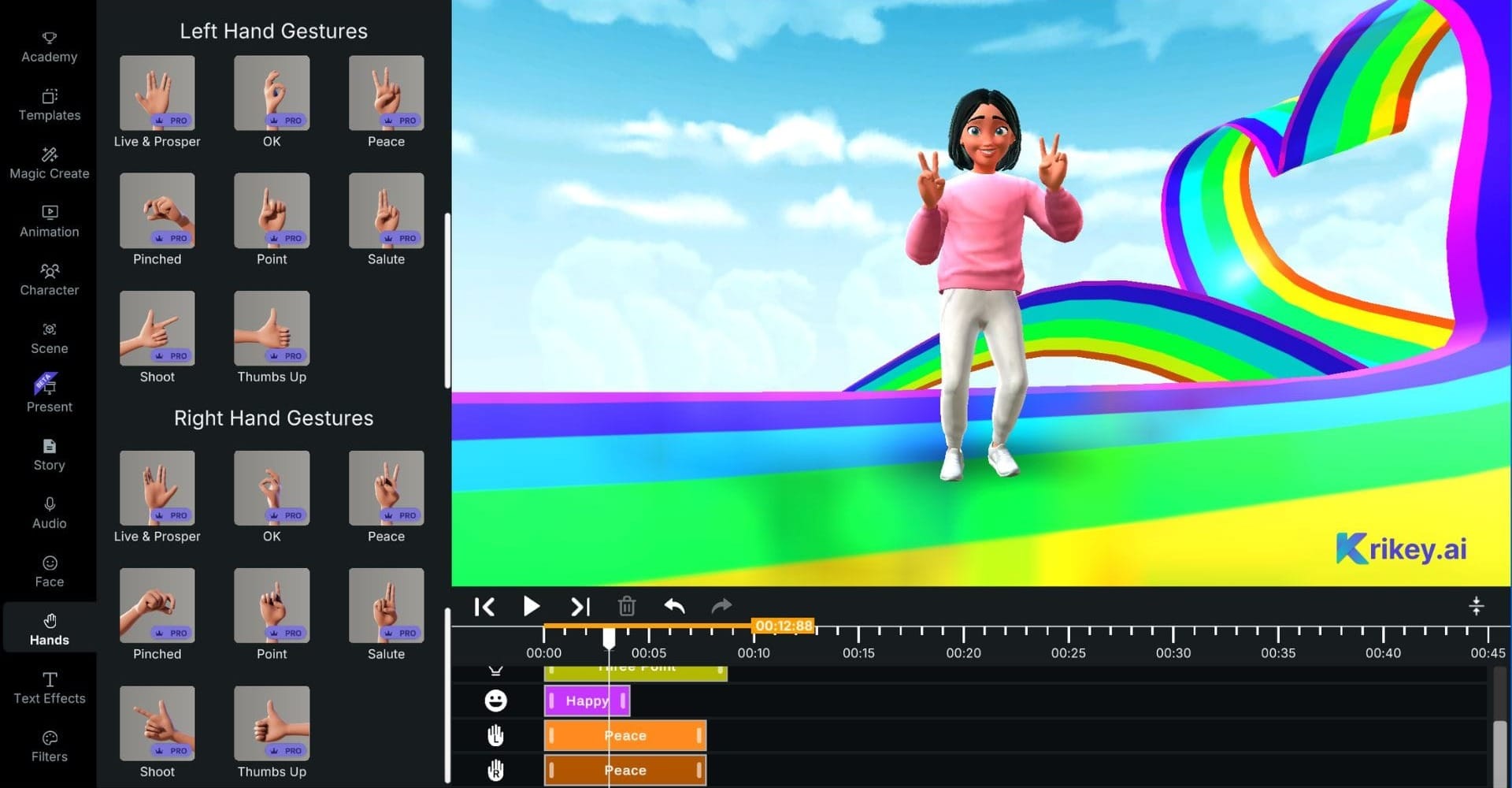This screenshot has height=788, width=1512.
Task: Open the Face animations panel
Action: (x=49, y=571)
